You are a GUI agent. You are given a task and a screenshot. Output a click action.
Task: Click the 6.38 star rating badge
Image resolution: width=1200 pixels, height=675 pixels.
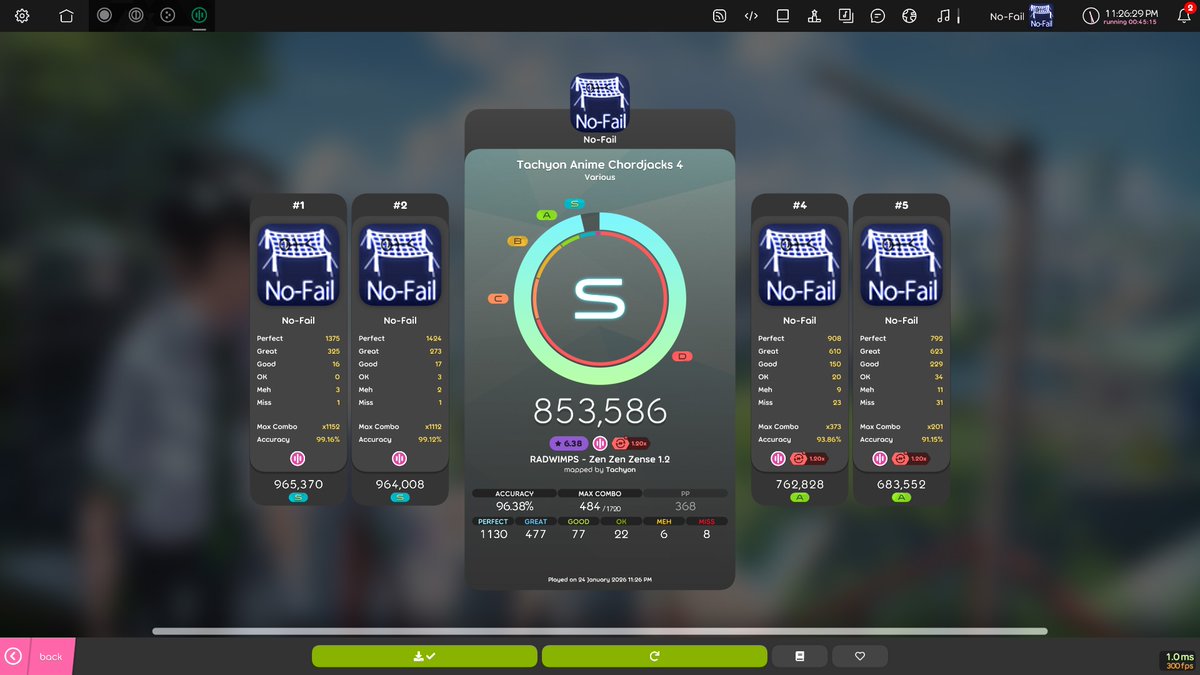(x=568, y=443)
